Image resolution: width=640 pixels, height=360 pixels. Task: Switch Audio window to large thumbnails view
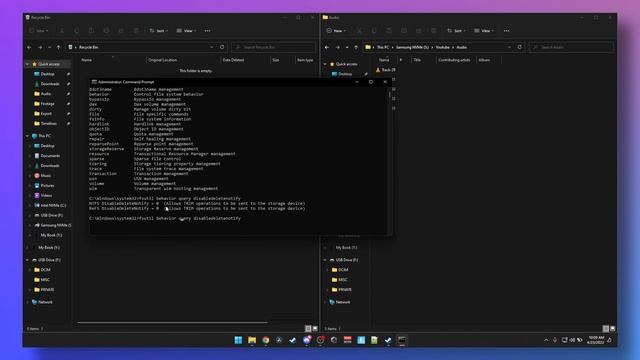(613, 329)
